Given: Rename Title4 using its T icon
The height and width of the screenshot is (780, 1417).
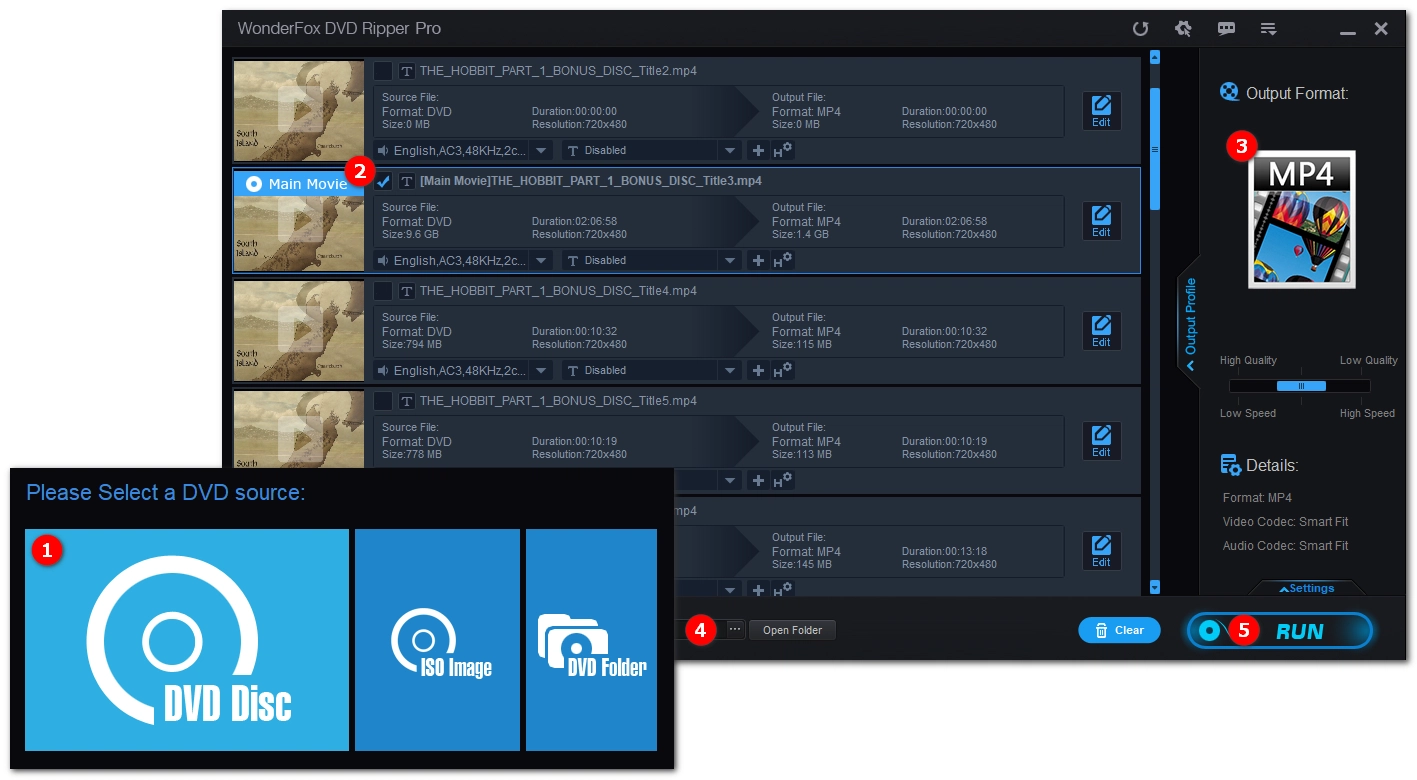Looking at the screenshot, I should 407,291.
